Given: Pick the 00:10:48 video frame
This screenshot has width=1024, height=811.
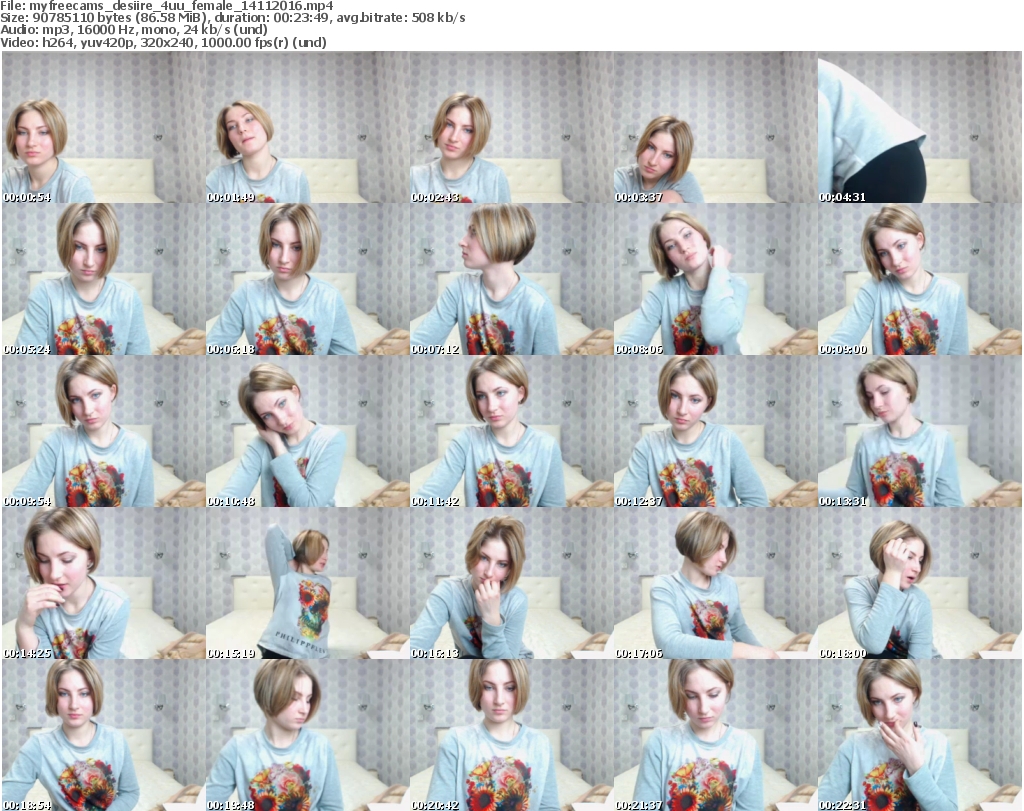Looking at the screenshot, I should point(308,432).
